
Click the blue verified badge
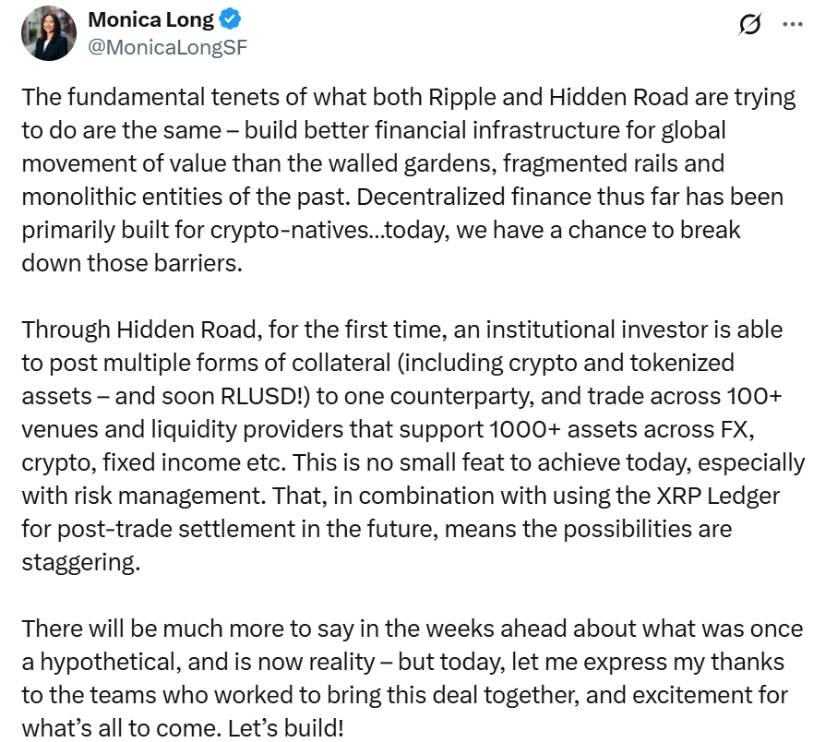[226, 20]
